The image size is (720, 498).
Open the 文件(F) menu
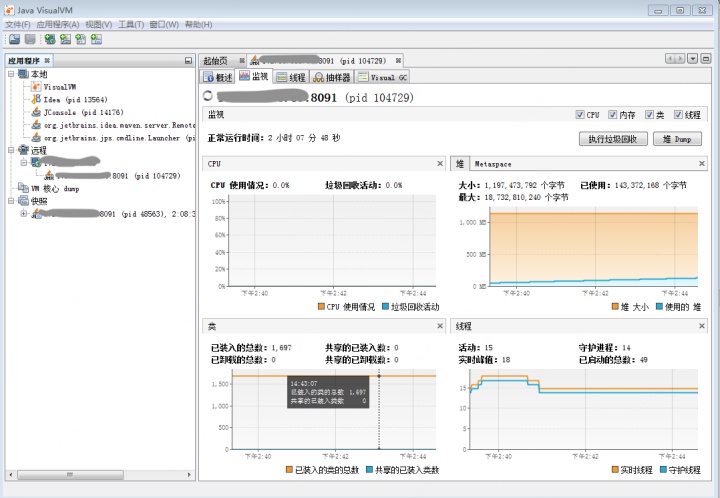click(17, 24)
